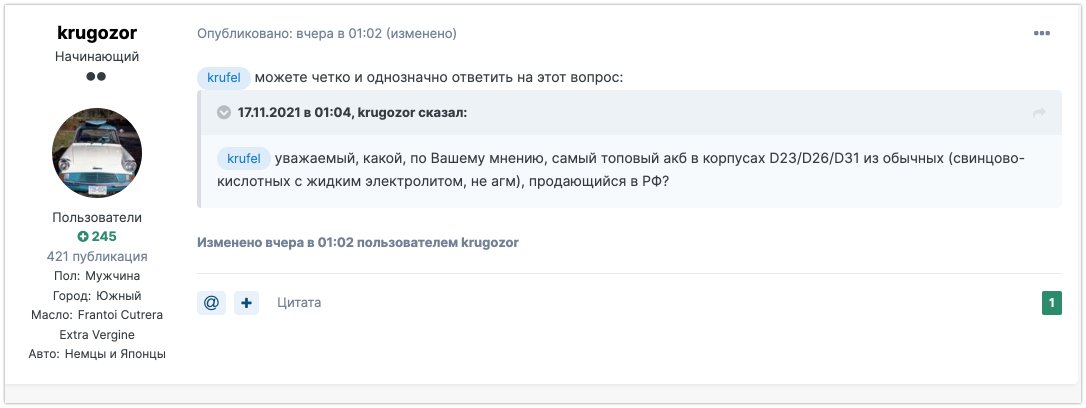Click the krufel mention tag inside the quote
This screenshot has width=1086, height=408.
coord(244,159)
